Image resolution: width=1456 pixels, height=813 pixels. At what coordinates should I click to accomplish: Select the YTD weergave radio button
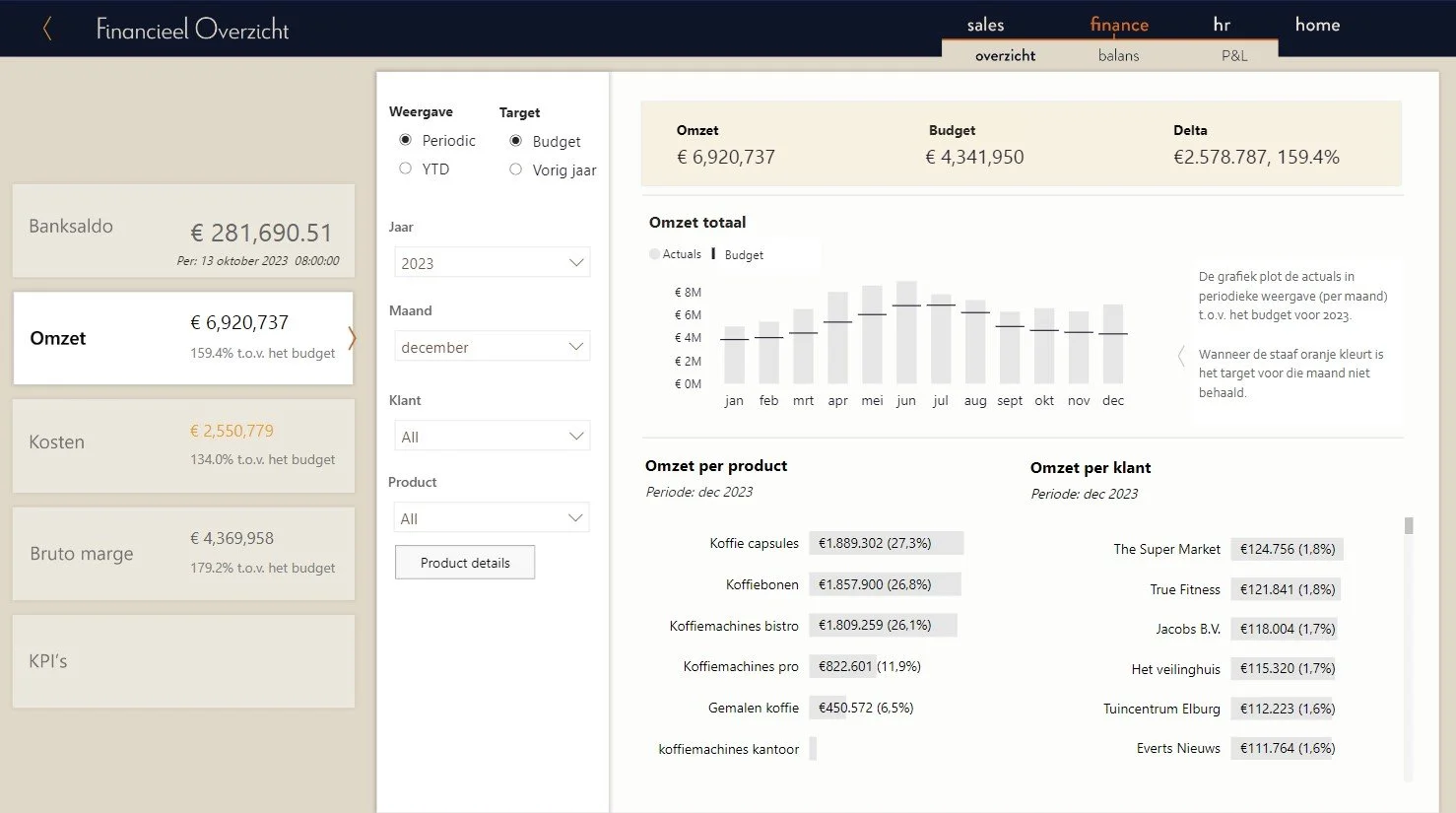(x=405, y=169)
